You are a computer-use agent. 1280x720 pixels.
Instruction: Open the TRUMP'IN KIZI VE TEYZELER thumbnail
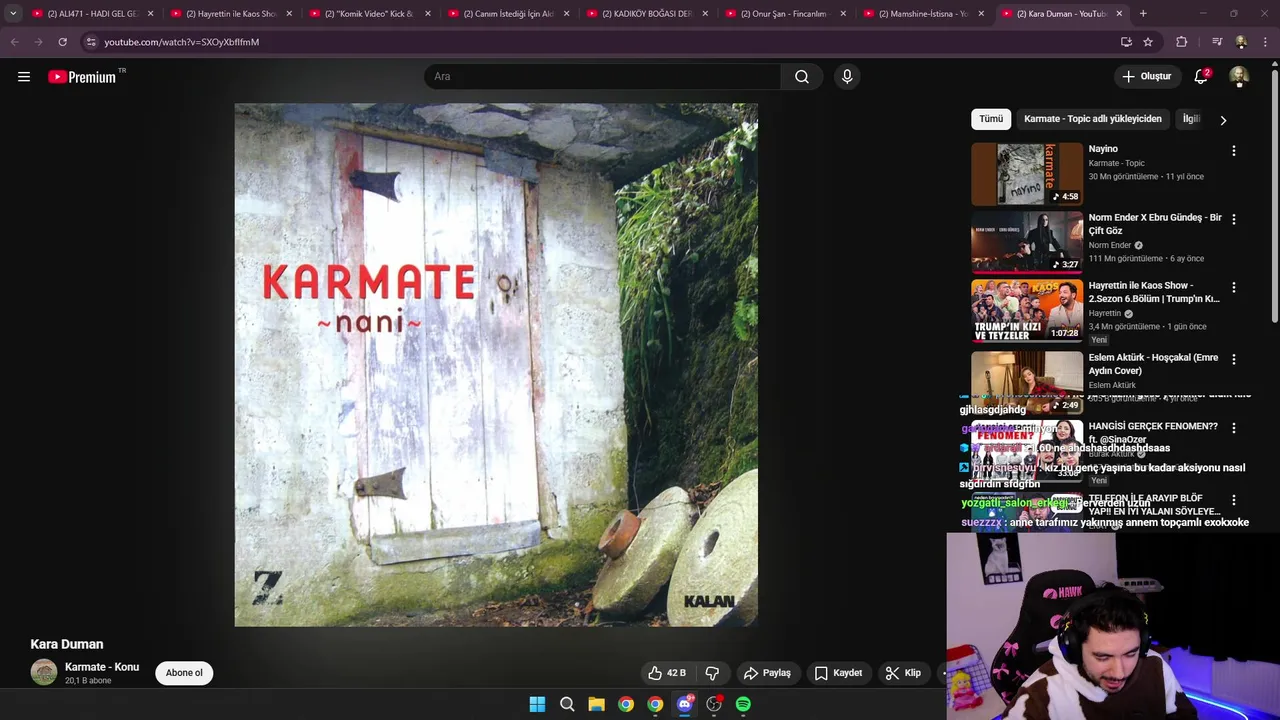click(x=1027, y=310)
